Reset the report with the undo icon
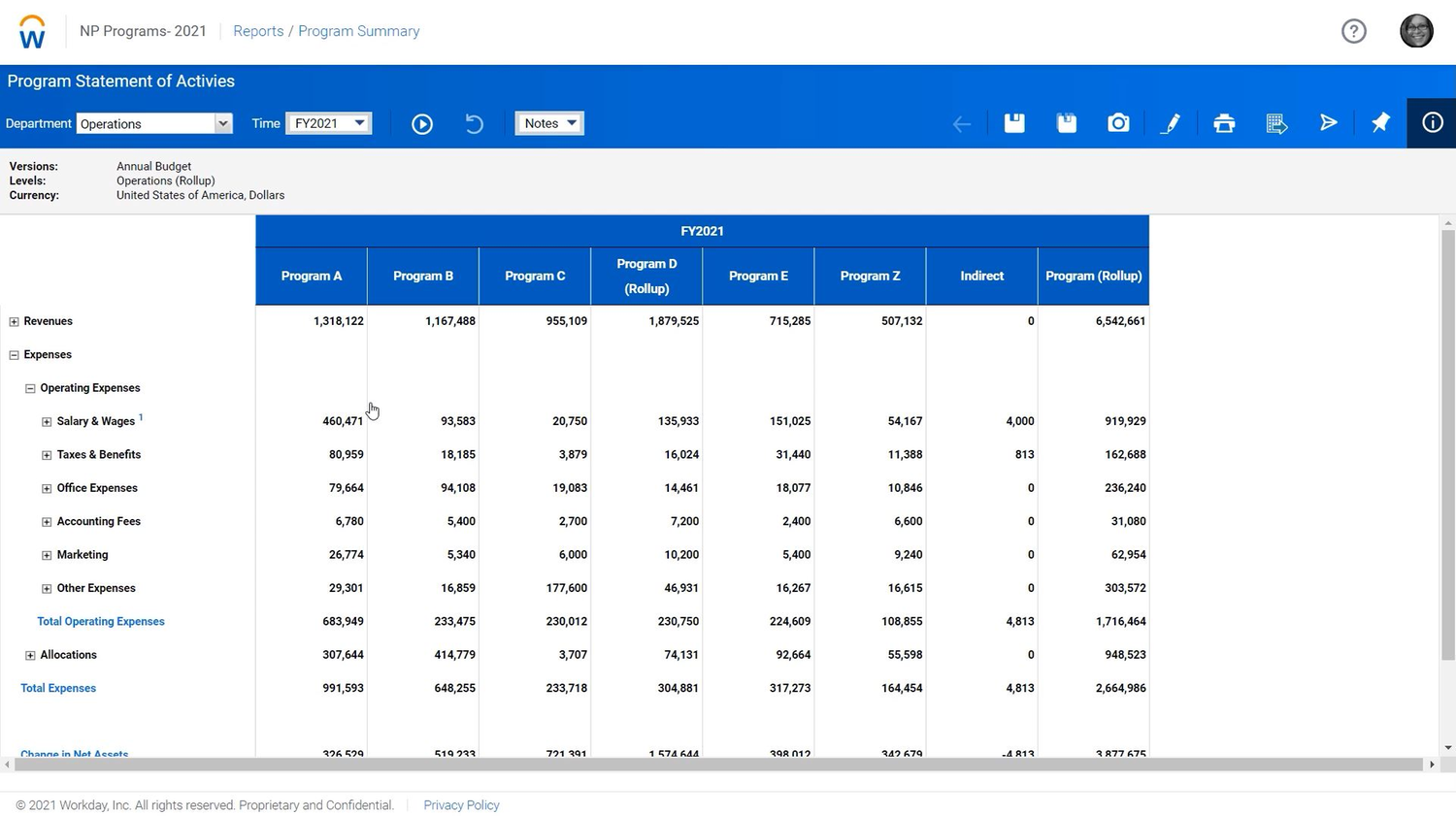 coord(474,123)
